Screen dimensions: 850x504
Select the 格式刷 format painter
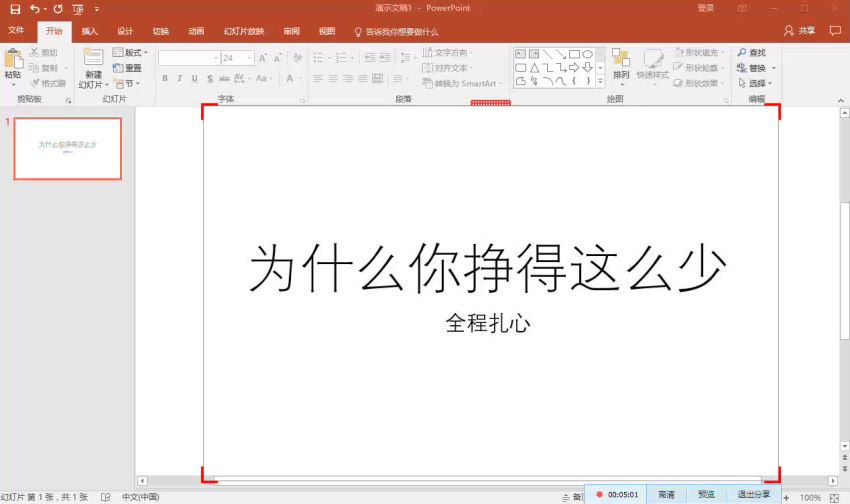[x=48, y=83]
